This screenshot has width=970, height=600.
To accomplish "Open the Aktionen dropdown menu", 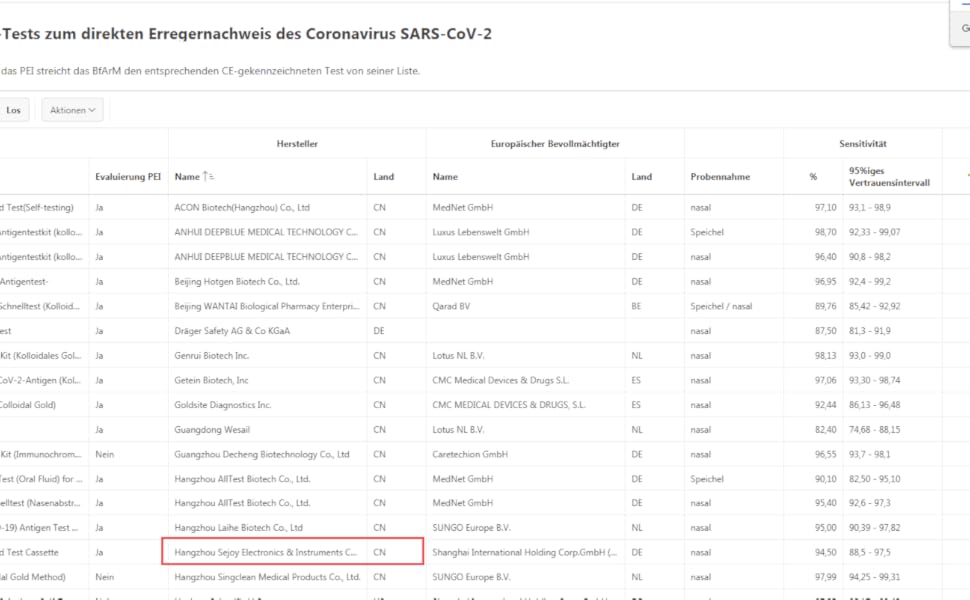I will tap(72, 110).
